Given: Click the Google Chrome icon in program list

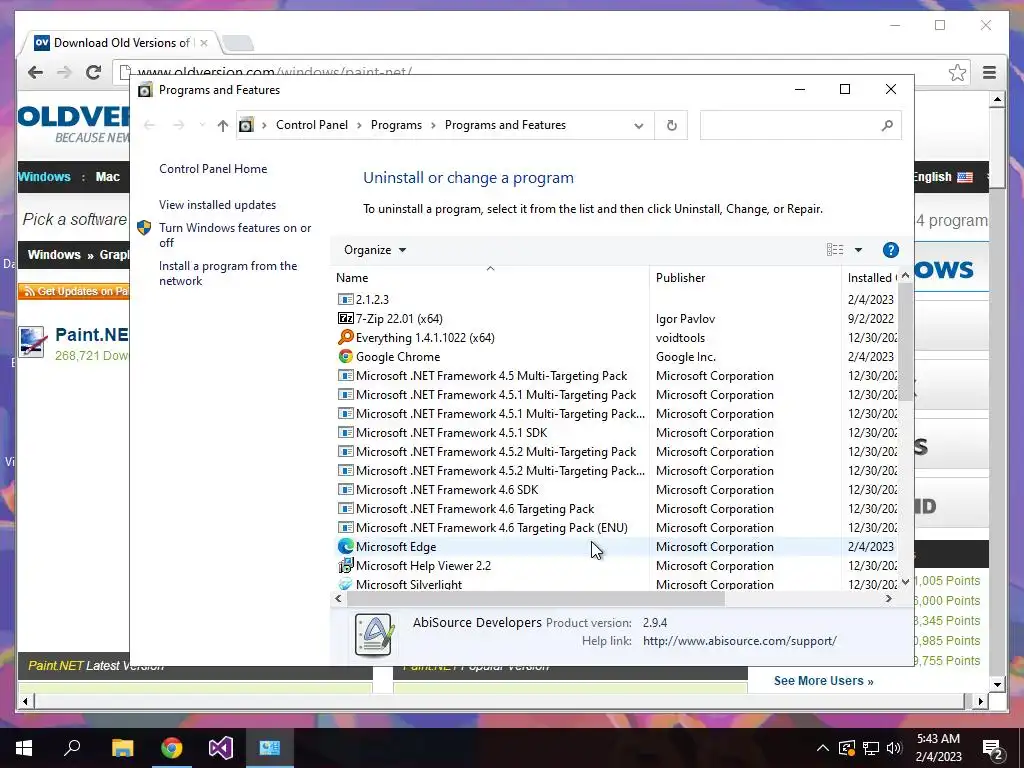Looking at the screenshot, I should (x=345, y=357).
